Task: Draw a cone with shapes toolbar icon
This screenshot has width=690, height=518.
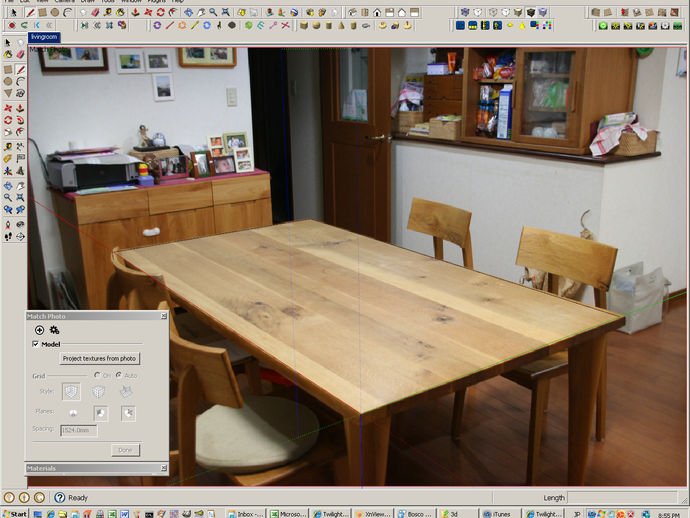Action: 341,26
